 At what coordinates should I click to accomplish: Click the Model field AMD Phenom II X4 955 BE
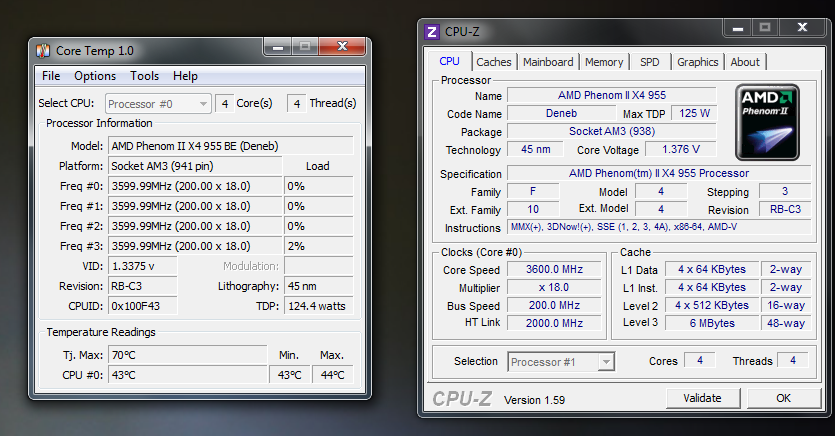click(231, 146)
